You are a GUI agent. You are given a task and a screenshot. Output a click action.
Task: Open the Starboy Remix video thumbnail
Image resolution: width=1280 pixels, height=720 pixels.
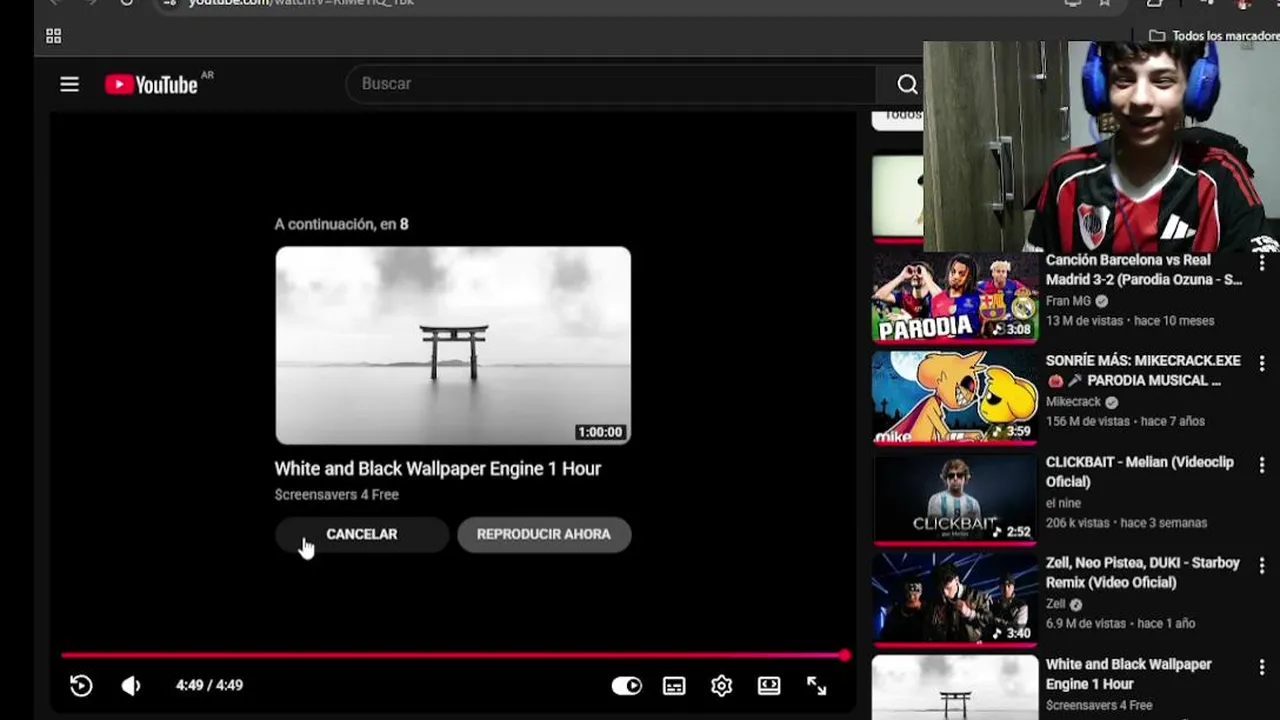coord(955,599)
